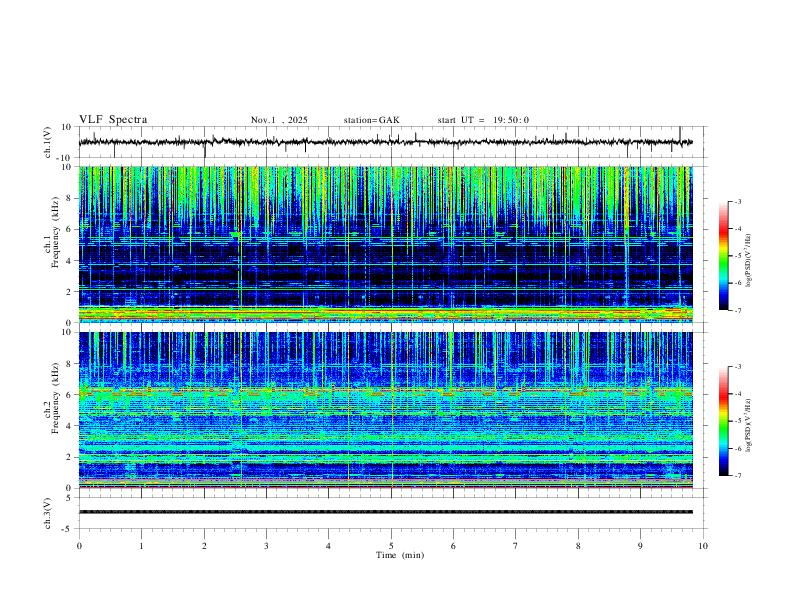The image size is (792, 612).
Task: Click the 8 kHz tick on ch.1 frequency axis
Action: point(70,198)
